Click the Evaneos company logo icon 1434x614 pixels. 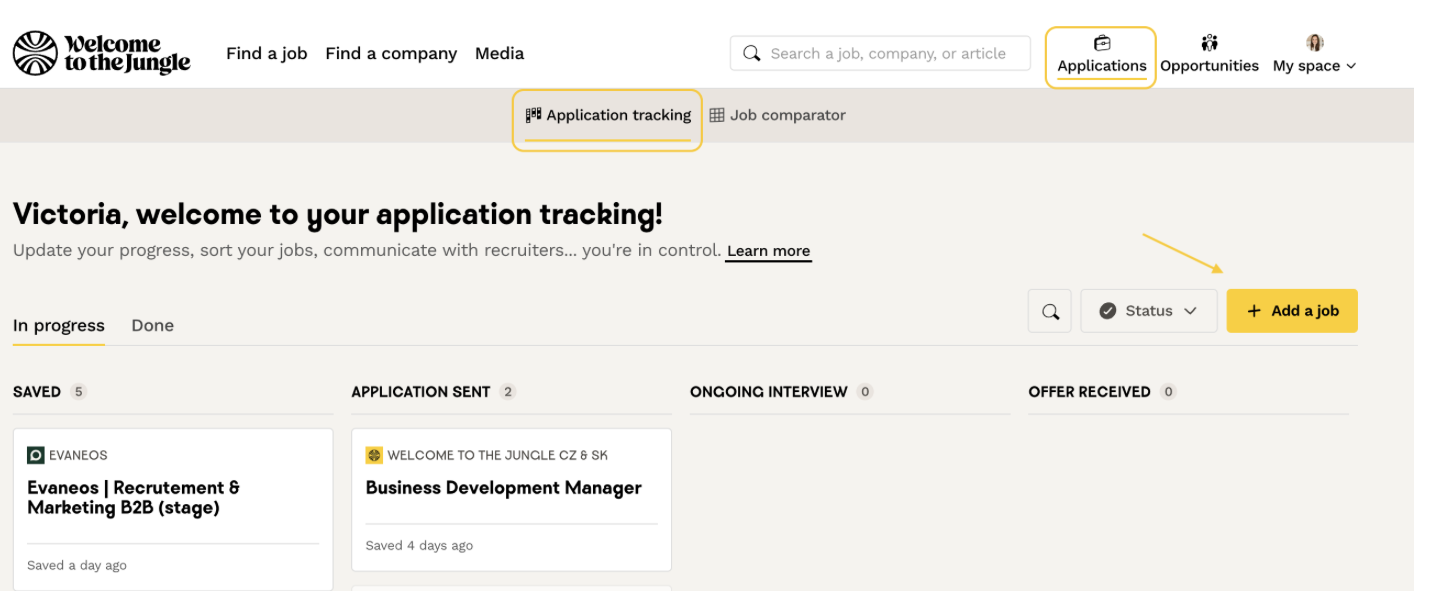pos(36,455)
